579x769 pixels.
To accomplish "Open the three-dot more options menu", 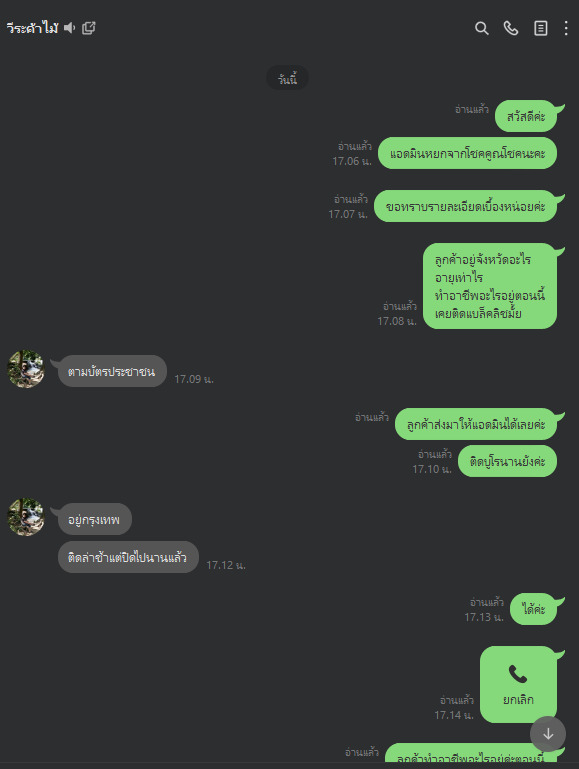I will tap(566, 28).
